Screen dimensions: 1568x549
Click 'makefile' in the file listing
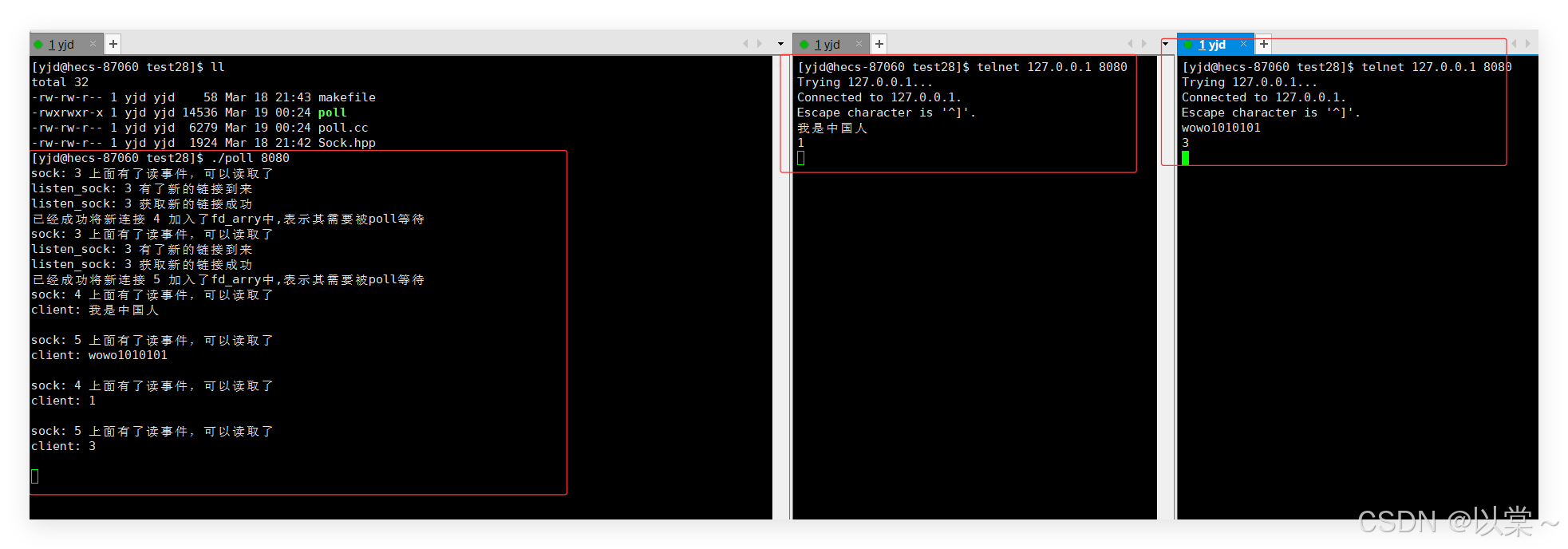point(346,97)
